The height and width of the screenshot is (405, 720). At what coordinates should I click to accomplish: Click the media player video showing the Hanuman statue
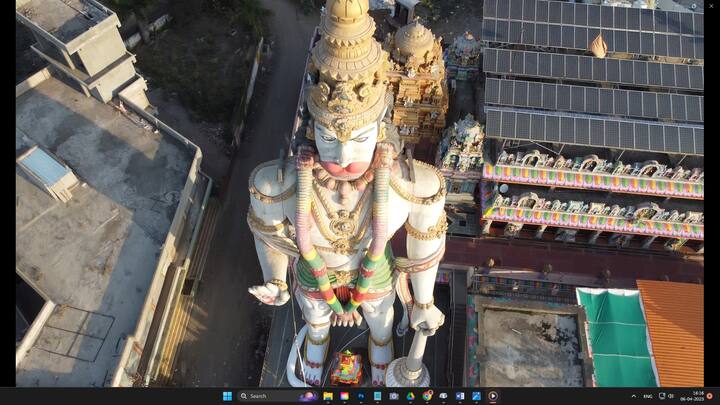(x=360, y=193)
